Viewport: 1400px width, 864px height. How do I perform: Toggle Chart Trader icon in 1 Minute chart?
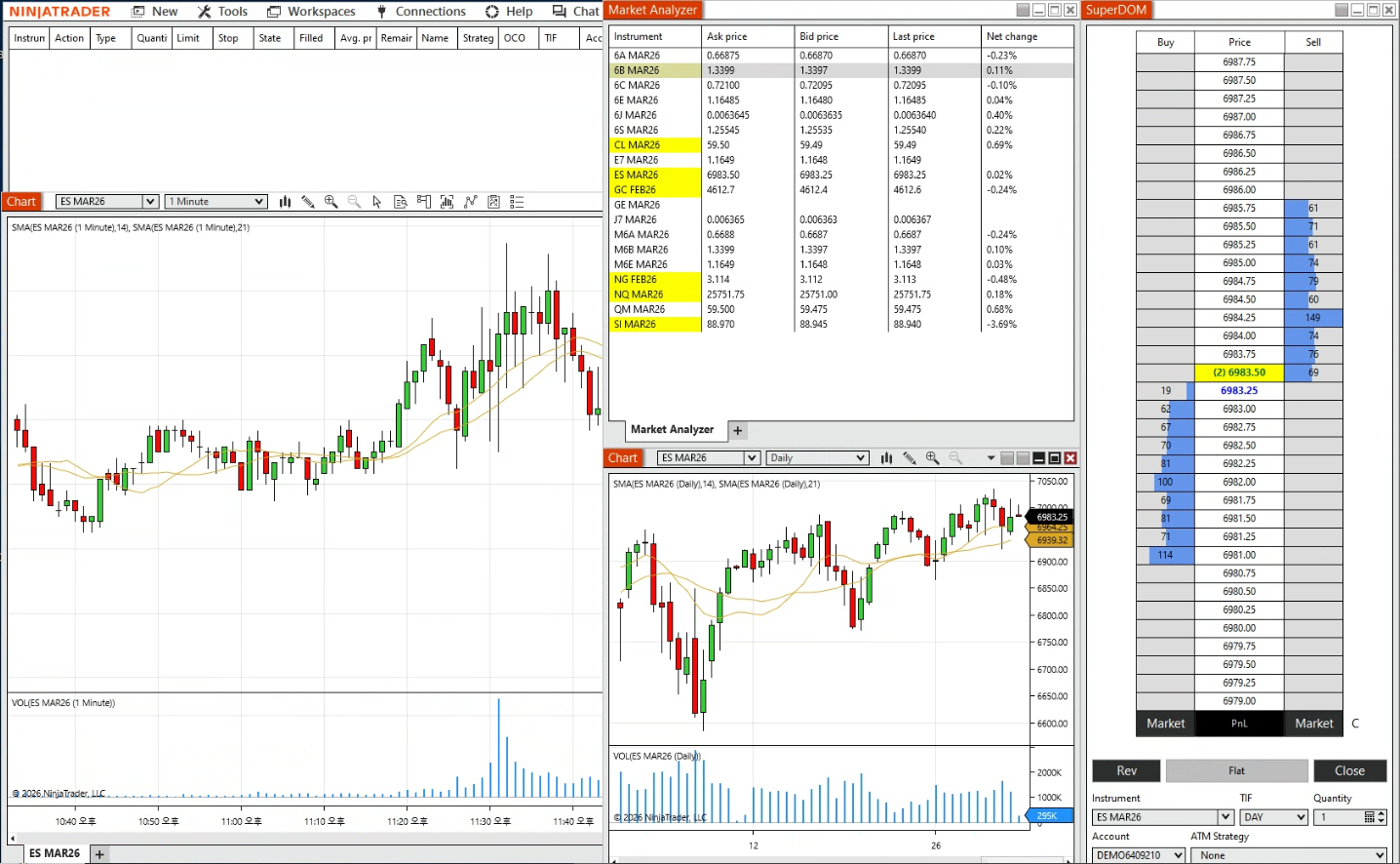click(424, 202)
